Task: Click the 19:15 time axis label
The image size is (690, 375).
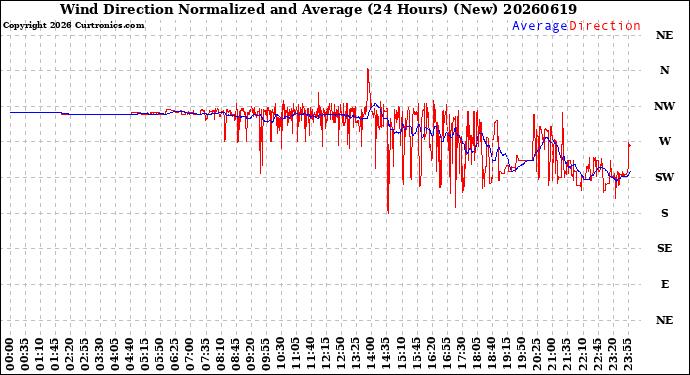Action: coord(505,355)
